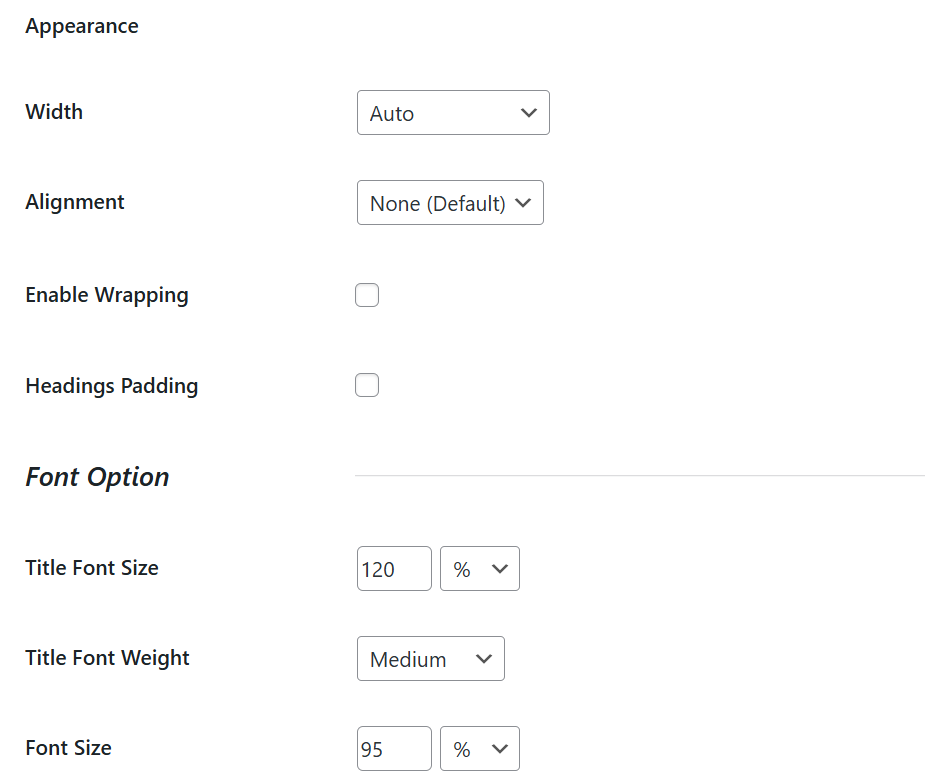Open the Width dropdown showing Auto

(453, 113)
